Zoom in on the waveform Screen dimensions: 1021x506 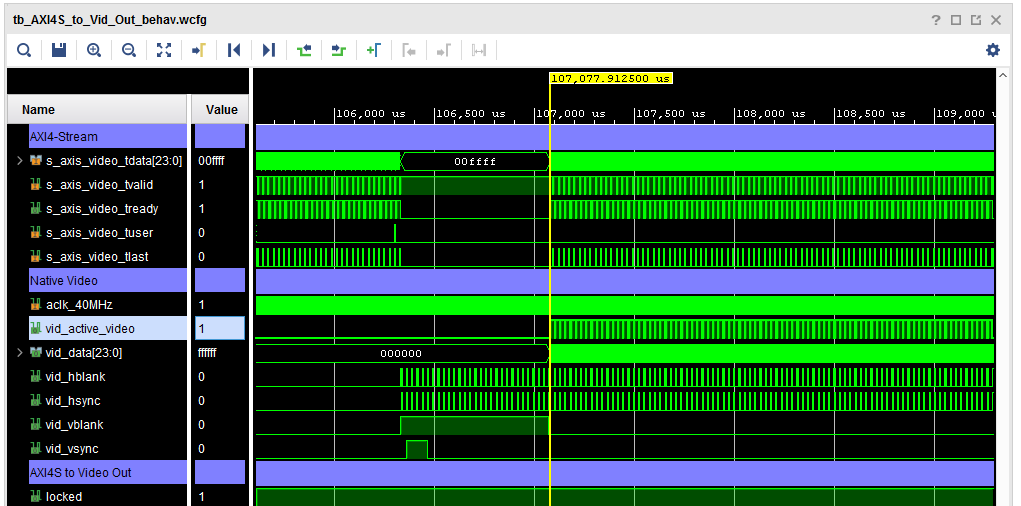coord(94,50)
